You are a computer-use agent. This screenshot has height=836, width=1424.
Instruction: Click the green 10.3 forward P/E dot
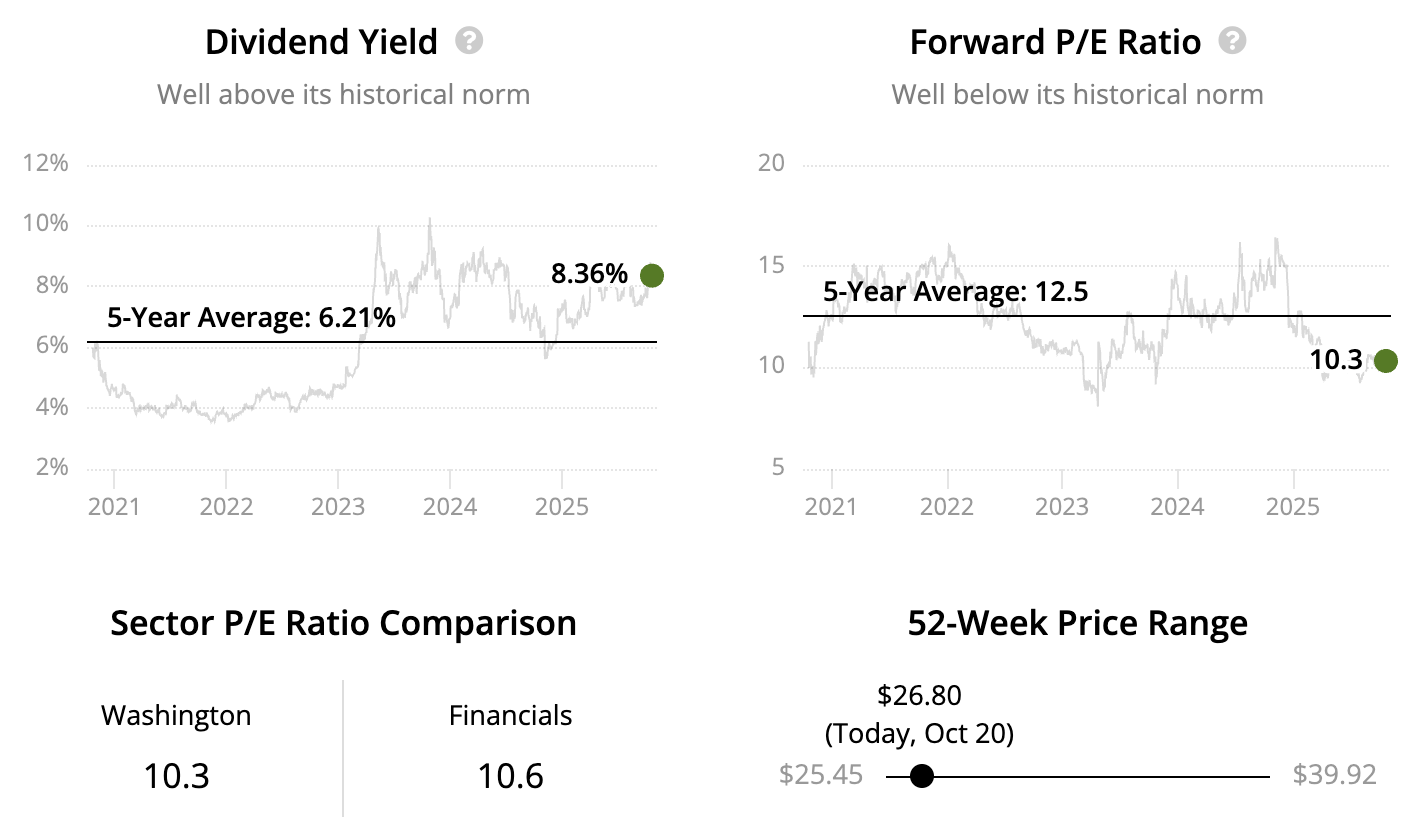pos(1385,361)
